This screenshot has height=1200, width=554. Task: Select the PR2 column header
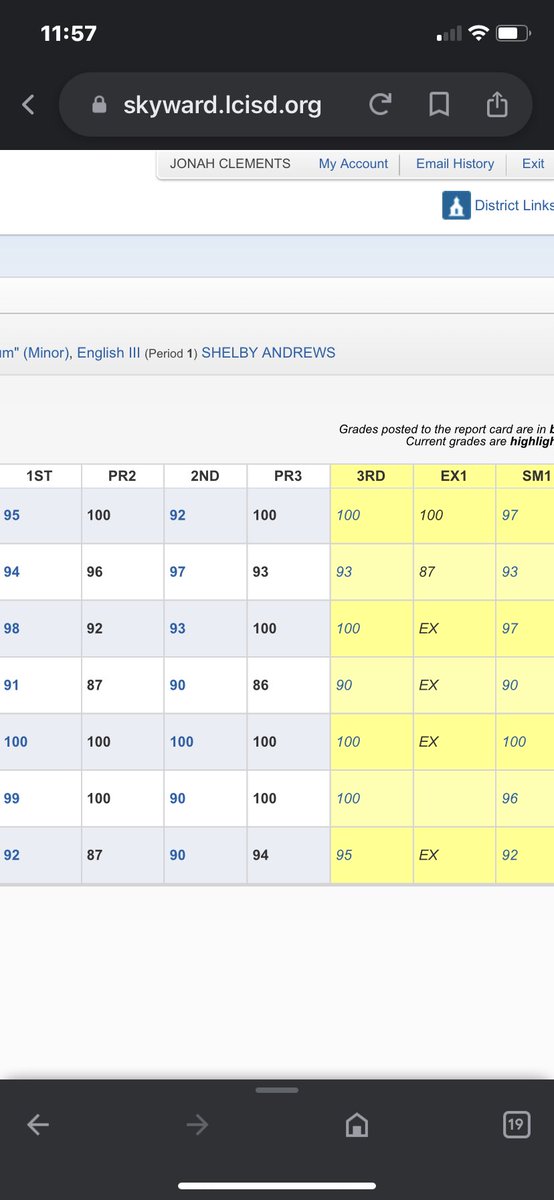tap(122, 476)
